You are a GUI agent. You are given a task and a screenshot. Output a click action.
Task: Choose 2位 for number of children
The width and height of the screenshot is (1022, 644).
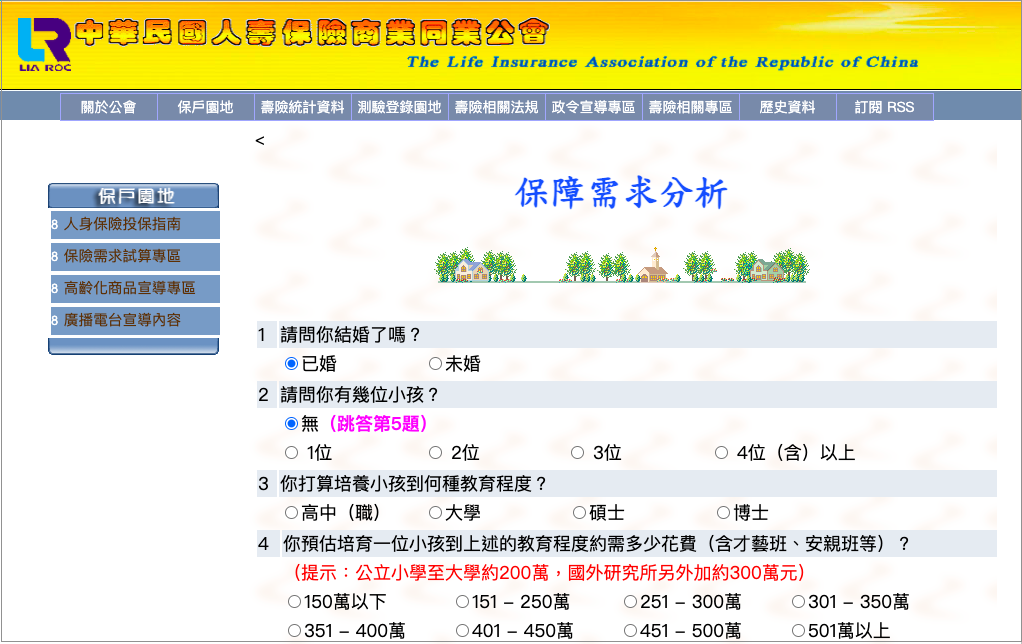435,452
